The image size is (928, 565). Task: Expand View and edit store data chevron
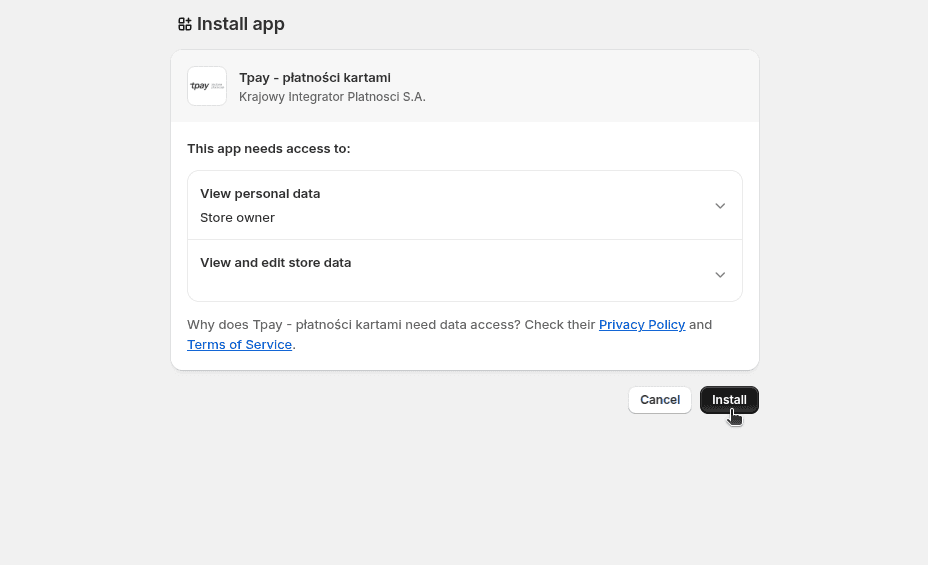tap(720, 275)
